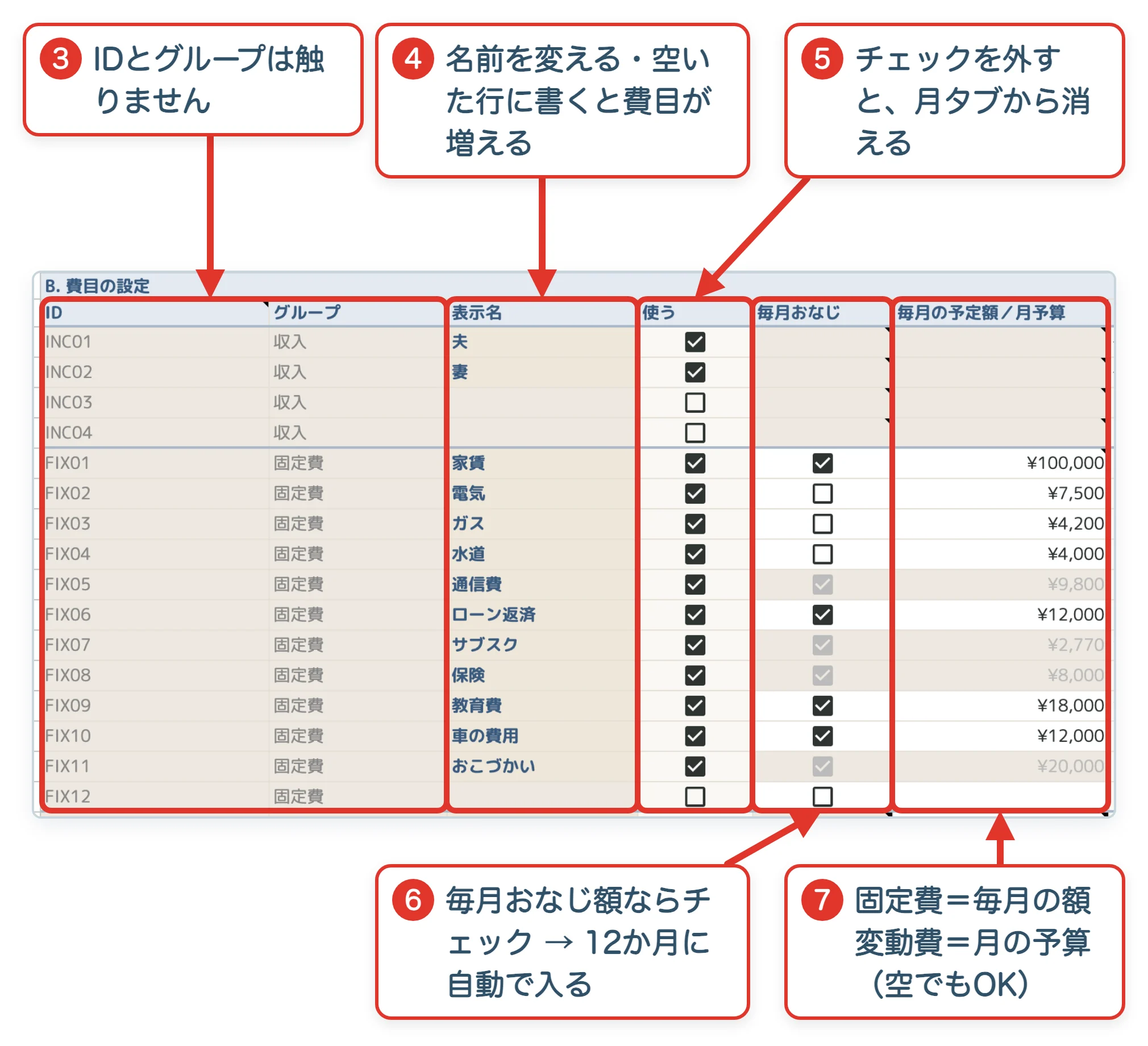Toggle 毎月おなじ checkbox for ローン返済
The width and height of the screenshot is (1148, 1046).
pyautogui.click(x=822, y=614)
